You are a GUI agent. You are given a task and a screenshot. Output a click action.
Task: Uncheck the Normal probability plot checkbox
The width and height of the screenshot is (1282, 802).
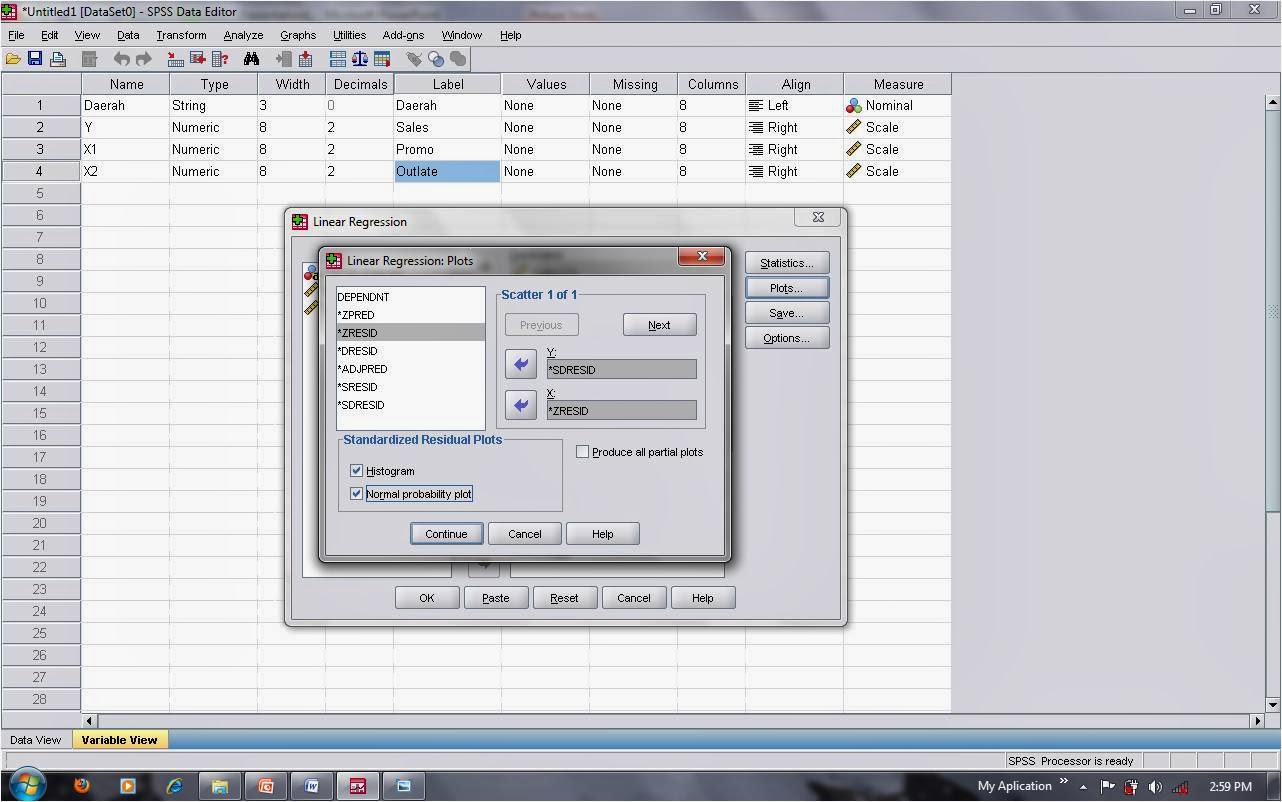(356, 493)
